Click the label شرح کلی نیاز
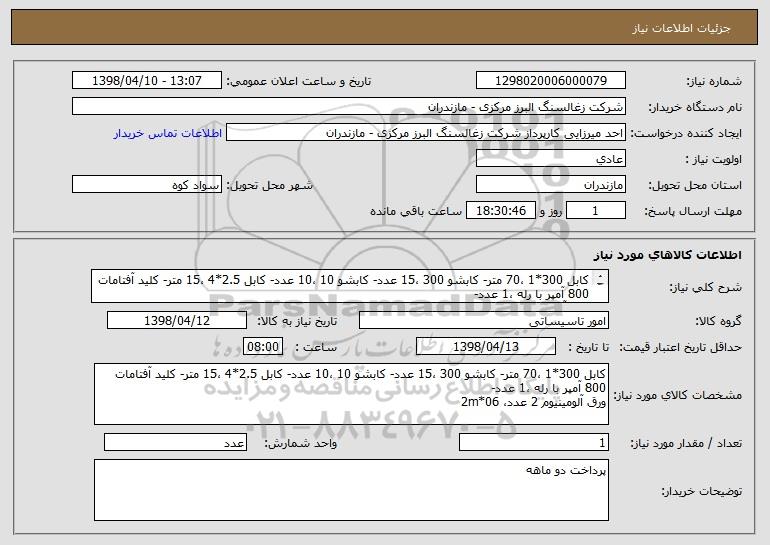Viewport: 770px width, 545px height. click(x=706, y=287)
